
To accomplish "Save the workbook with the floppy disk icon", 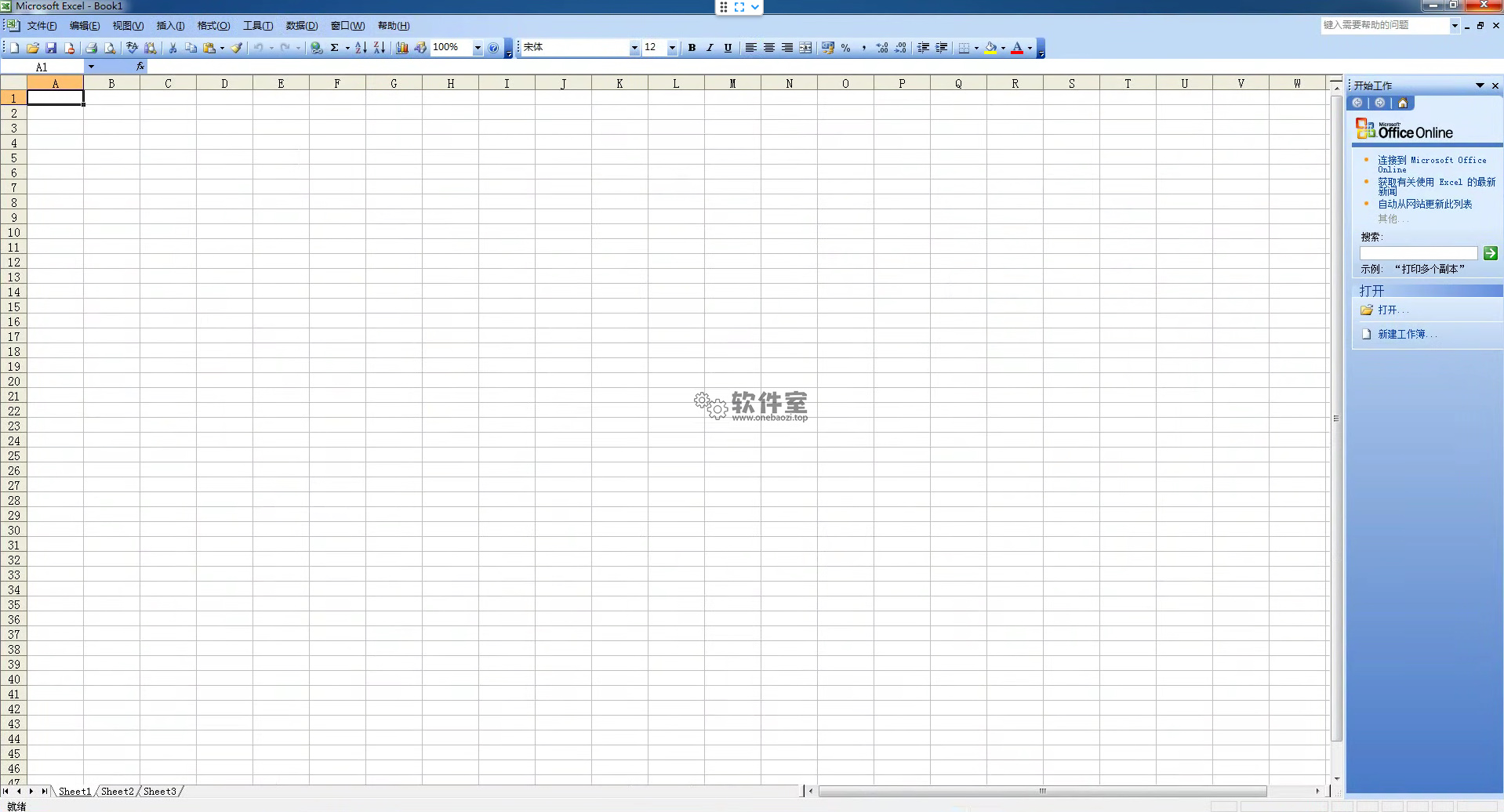I will coord(51,48).
